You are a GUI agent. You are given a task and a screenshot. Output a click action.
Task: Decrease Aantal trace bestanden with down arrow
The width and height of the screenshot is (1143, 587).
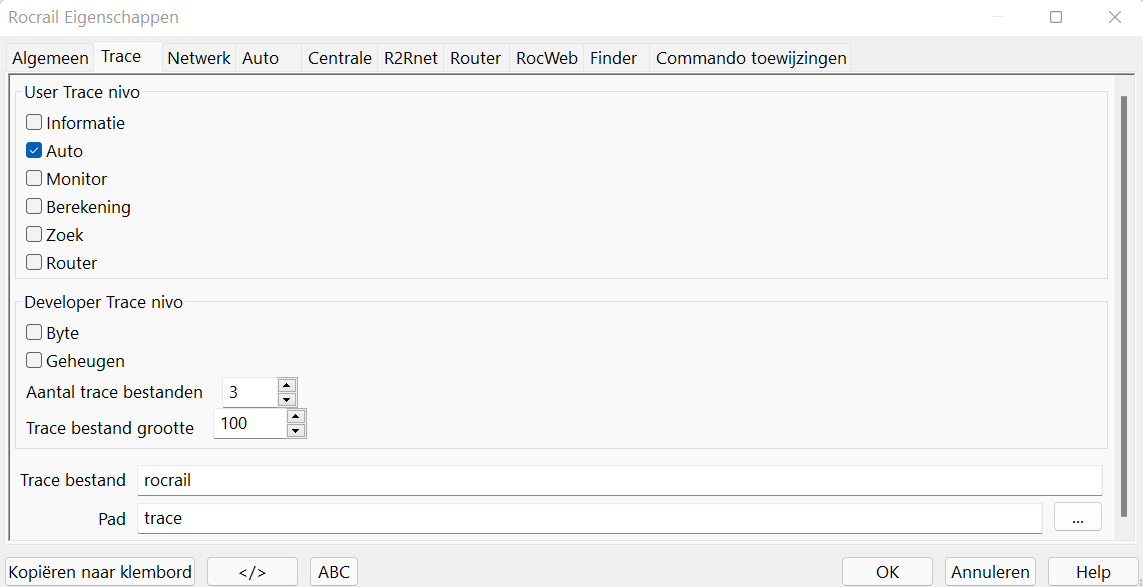287,399
